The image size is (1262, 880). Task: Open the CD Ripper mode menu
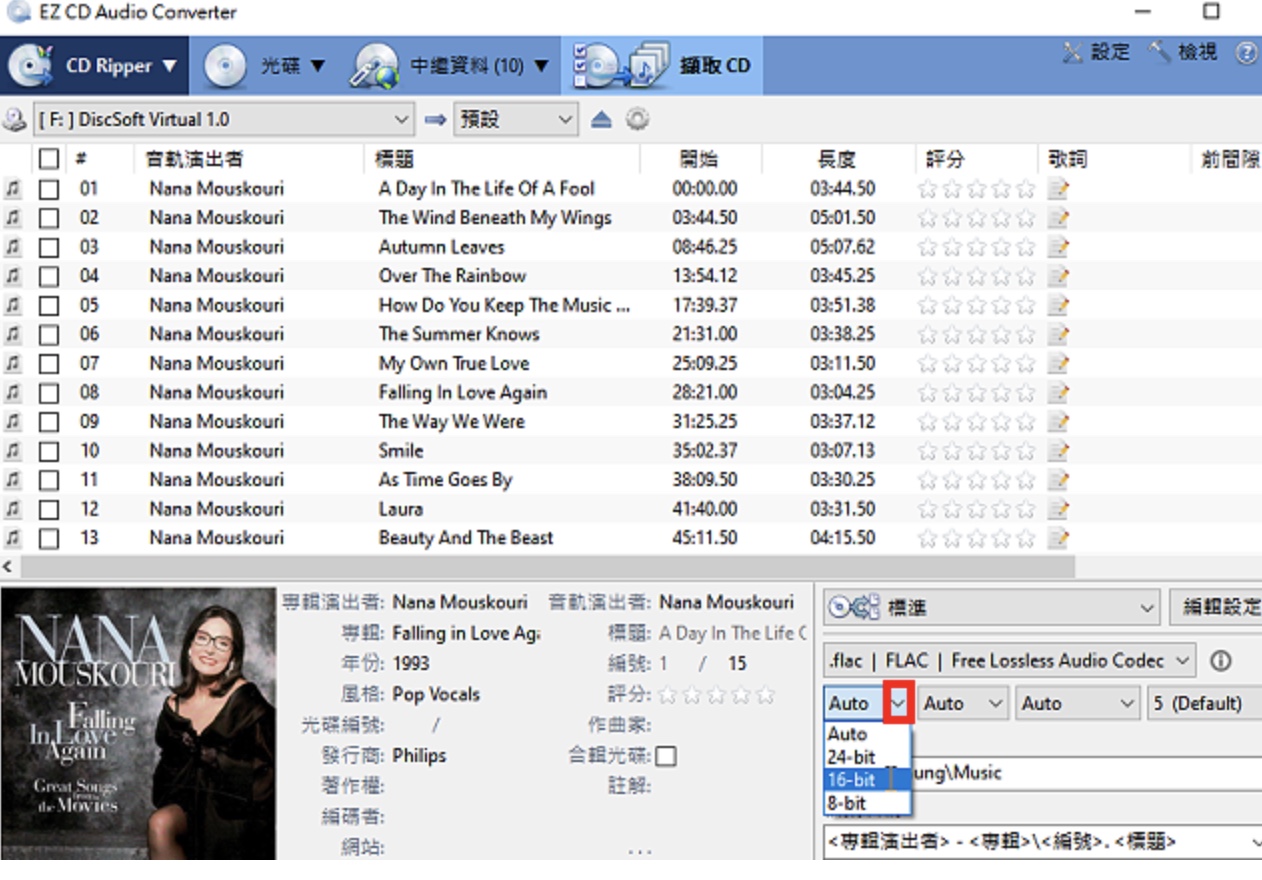94,66
